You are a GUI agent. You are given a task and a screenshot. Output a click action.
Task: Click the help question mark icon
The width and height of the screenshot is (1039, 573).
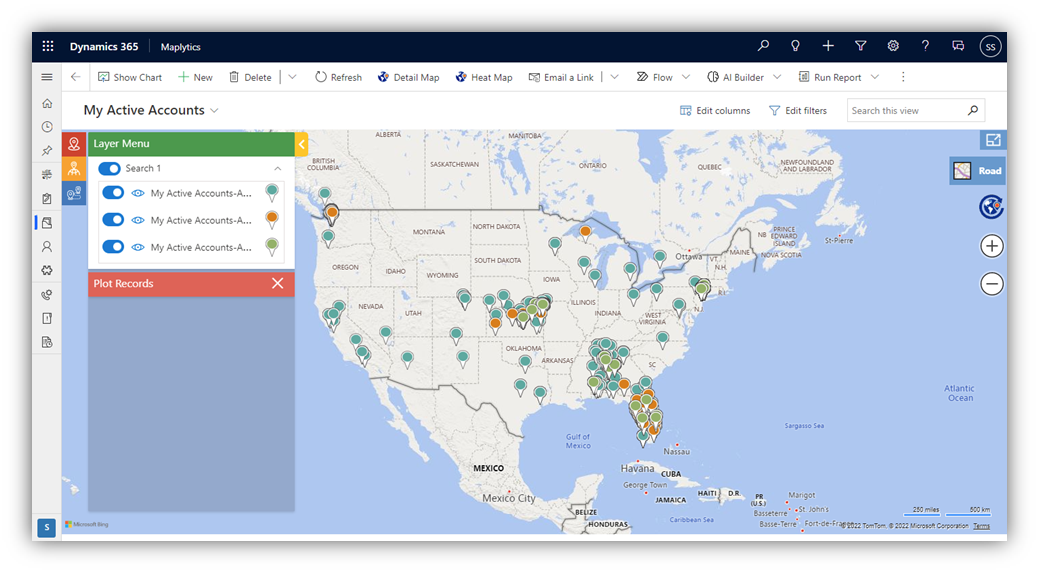[x=925, y=46]
